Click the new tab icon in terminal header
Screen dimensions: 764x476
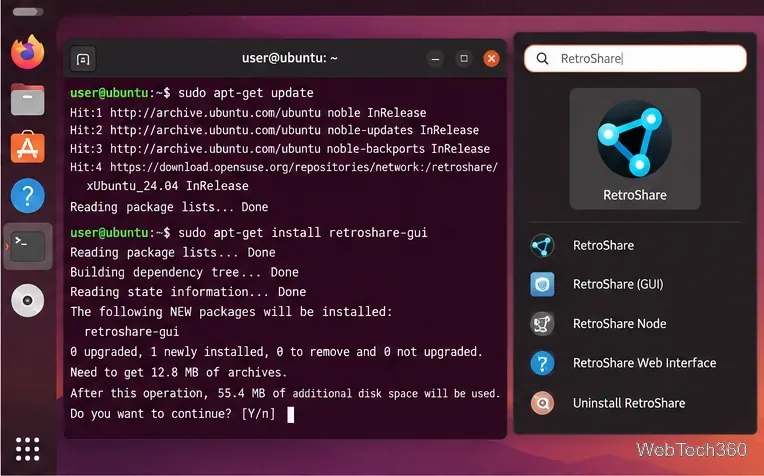click(x=83, y=59)
